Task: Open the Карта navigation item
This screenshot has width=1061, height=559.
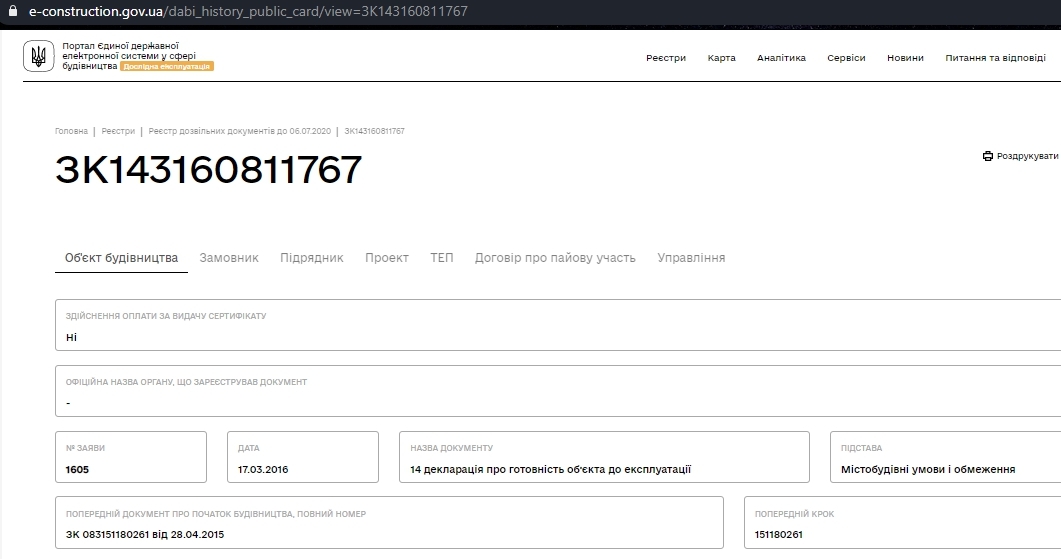Action: 721,58
